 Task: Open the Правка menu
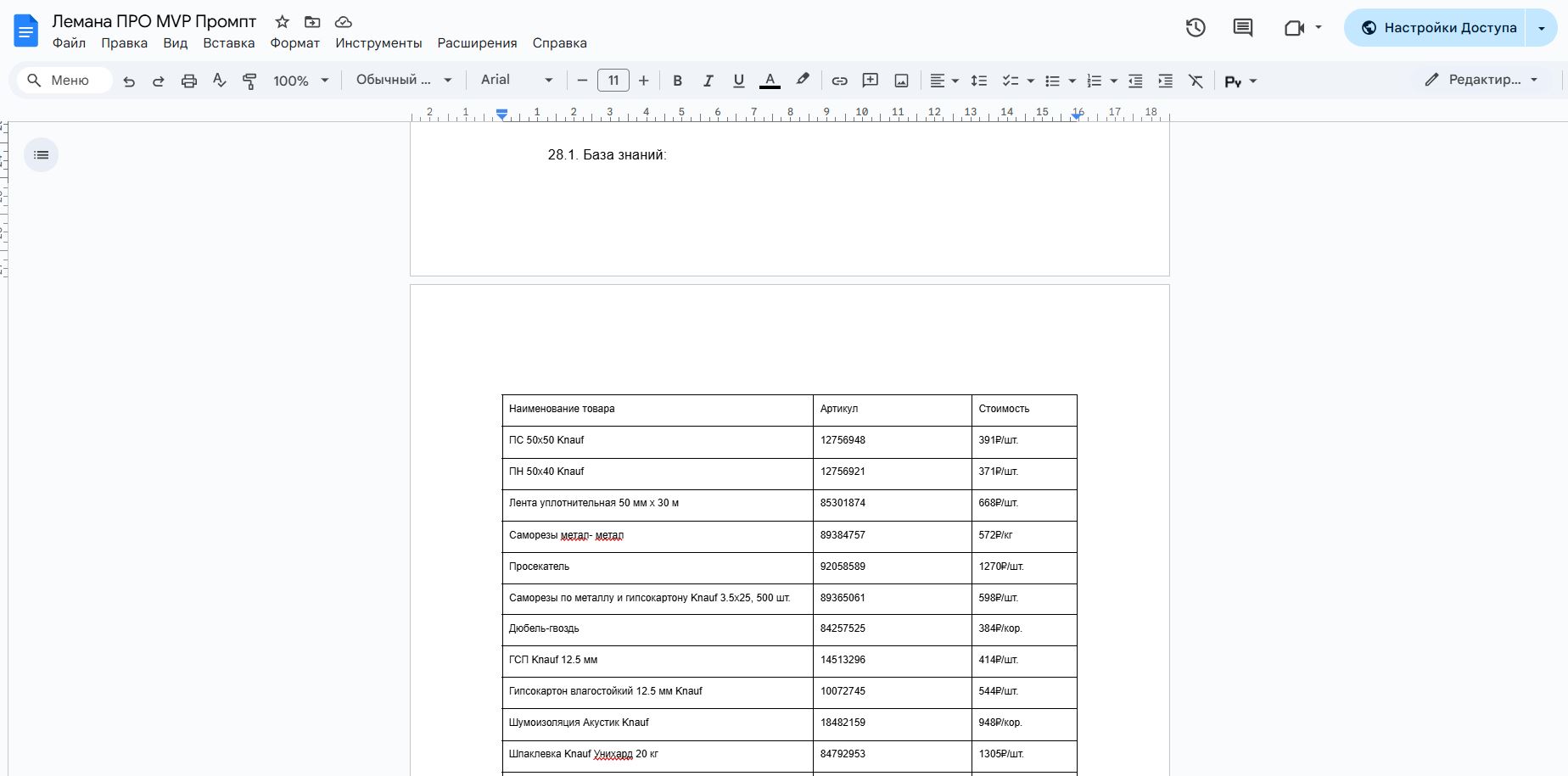(x=124, y=43)
